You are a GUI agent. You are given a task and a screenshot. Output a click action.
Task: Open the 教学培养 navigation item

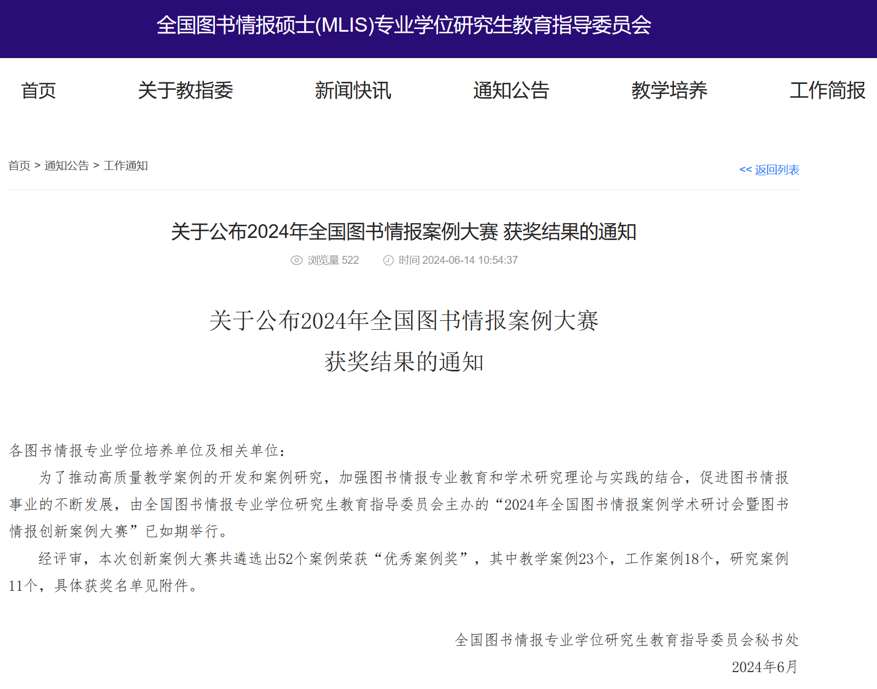[x=669, y=91]
